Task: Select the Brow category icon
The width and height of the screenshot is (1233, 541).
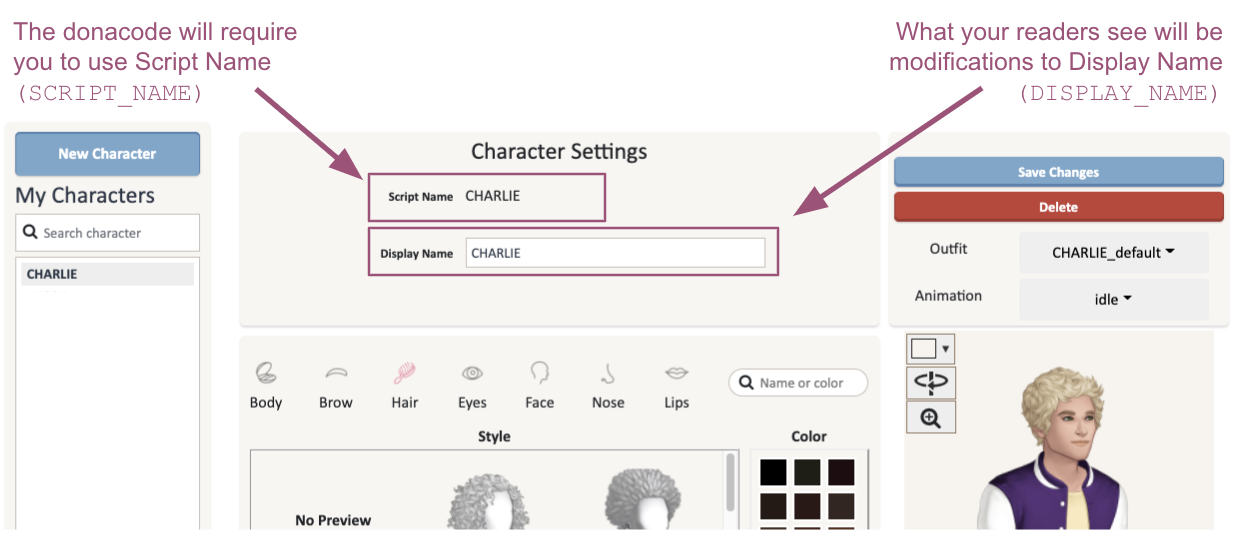Action: click(x=336, y=385)
